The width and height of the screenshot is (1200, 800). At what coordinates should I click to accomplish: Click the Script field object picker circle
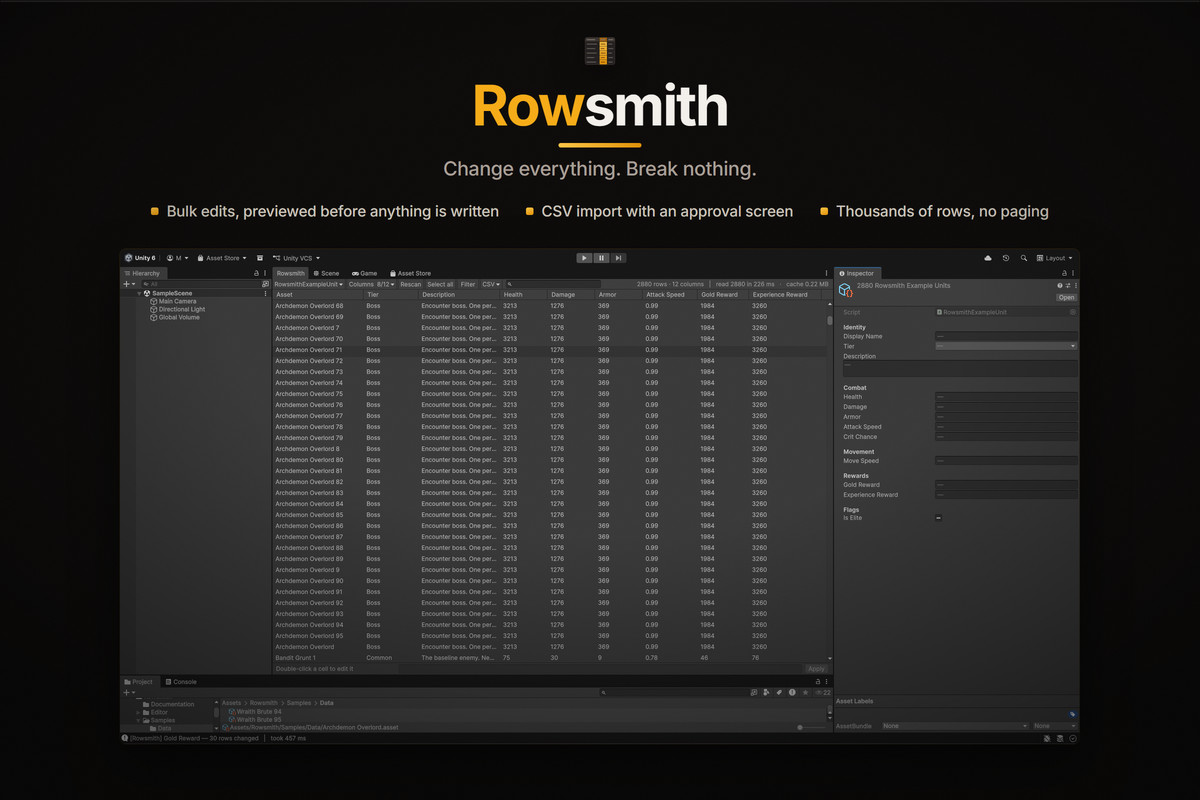point(1073,312)
